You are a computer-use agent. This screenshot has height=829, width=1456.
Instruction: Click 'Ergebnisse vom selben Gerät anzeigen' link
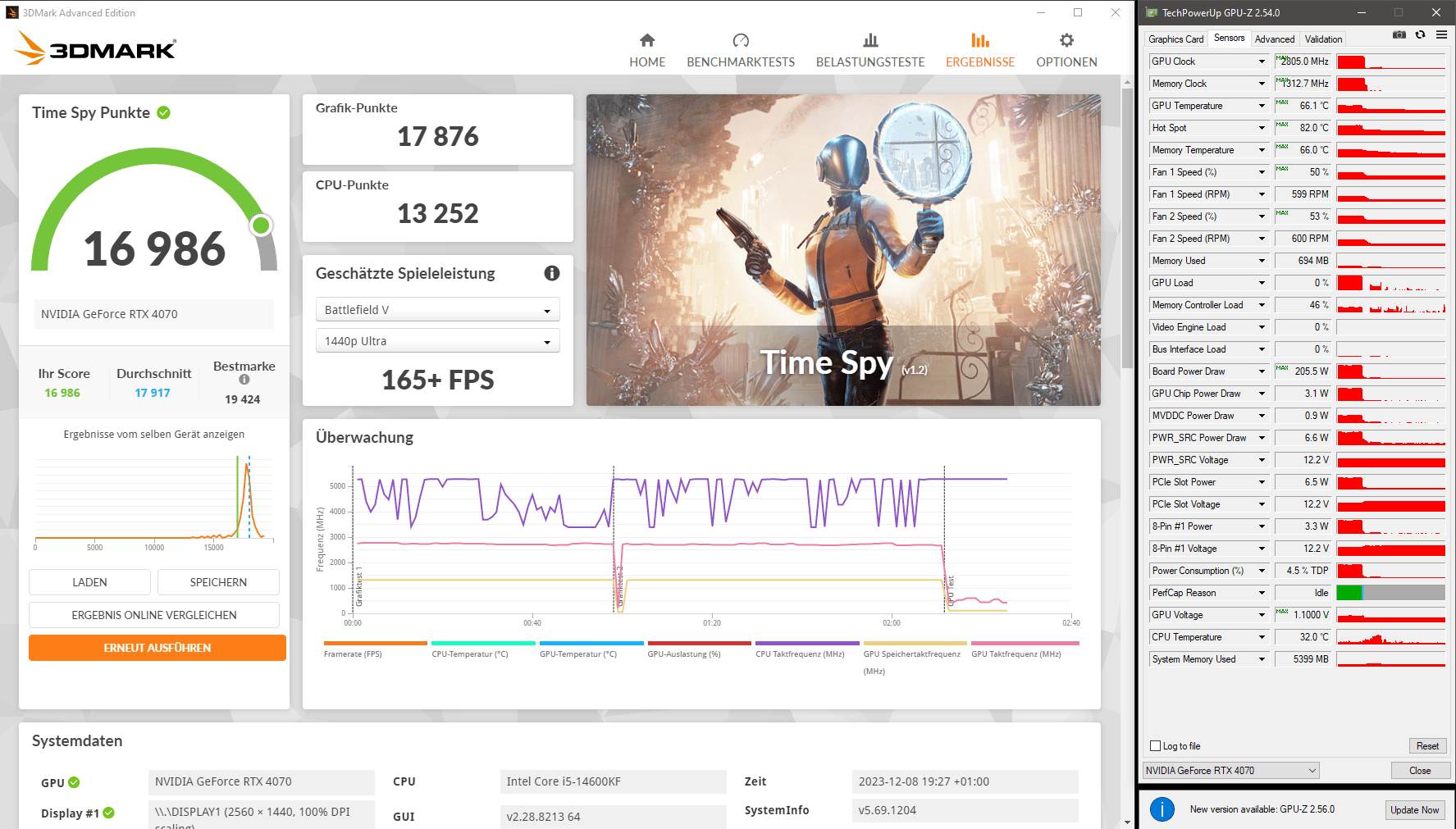click(154, 435)
